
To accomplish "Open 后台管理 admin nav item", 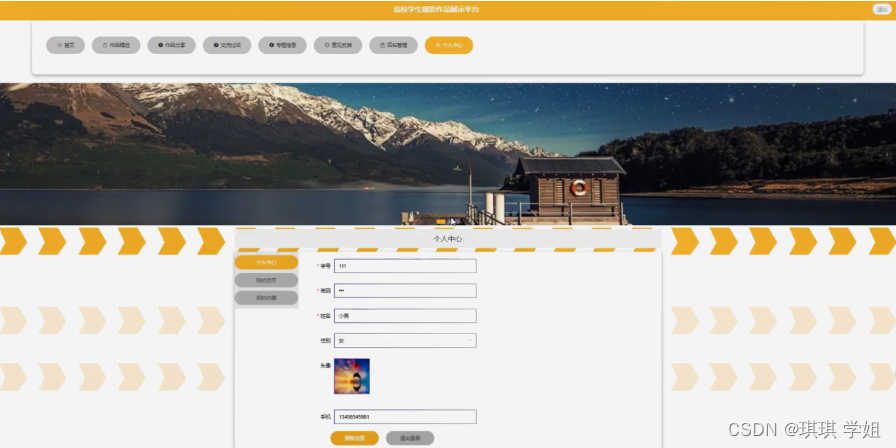I will [393, 45].
